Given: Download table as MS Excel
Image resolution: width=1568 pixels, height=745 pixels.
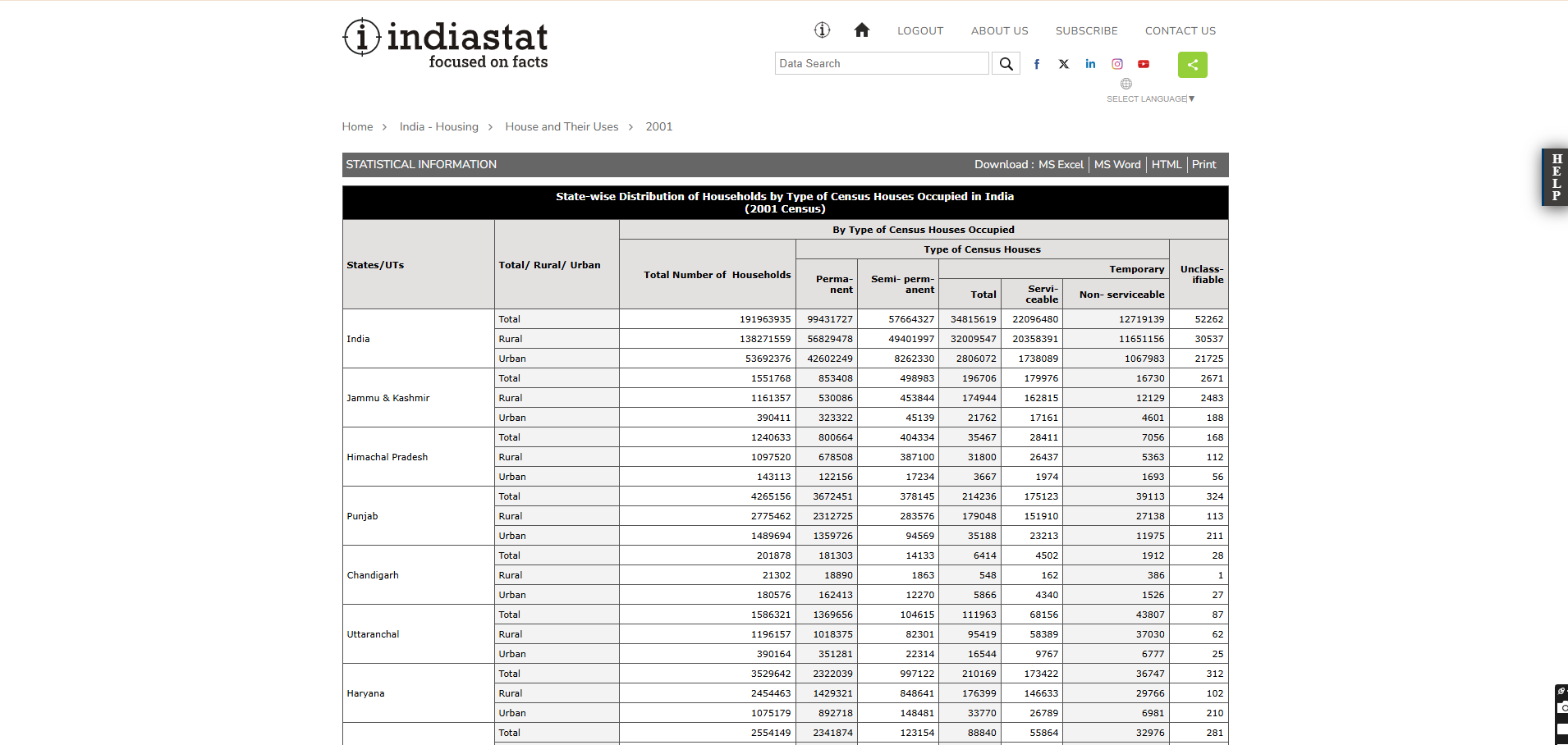Looking at the screenshot, I should 1061,165.
